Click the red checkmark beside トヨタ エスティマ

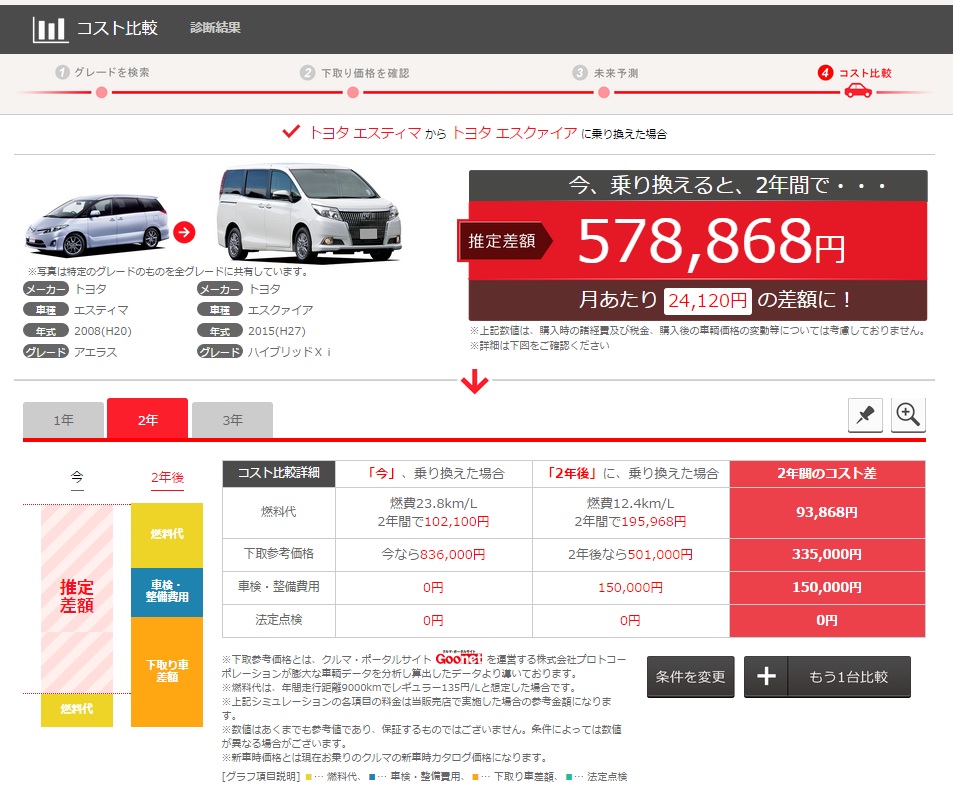[291, 131]
